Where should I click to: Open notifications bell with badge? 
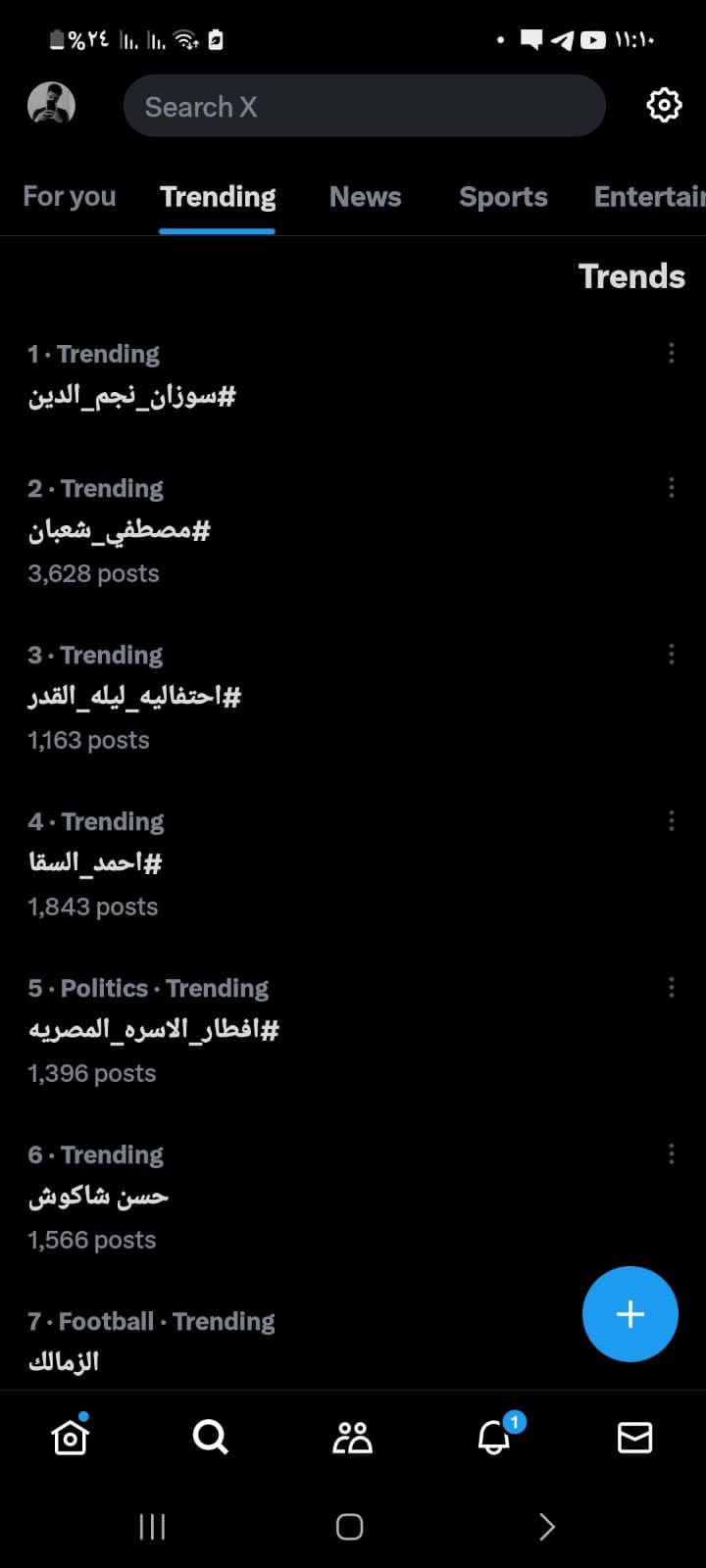point(494,1438)
